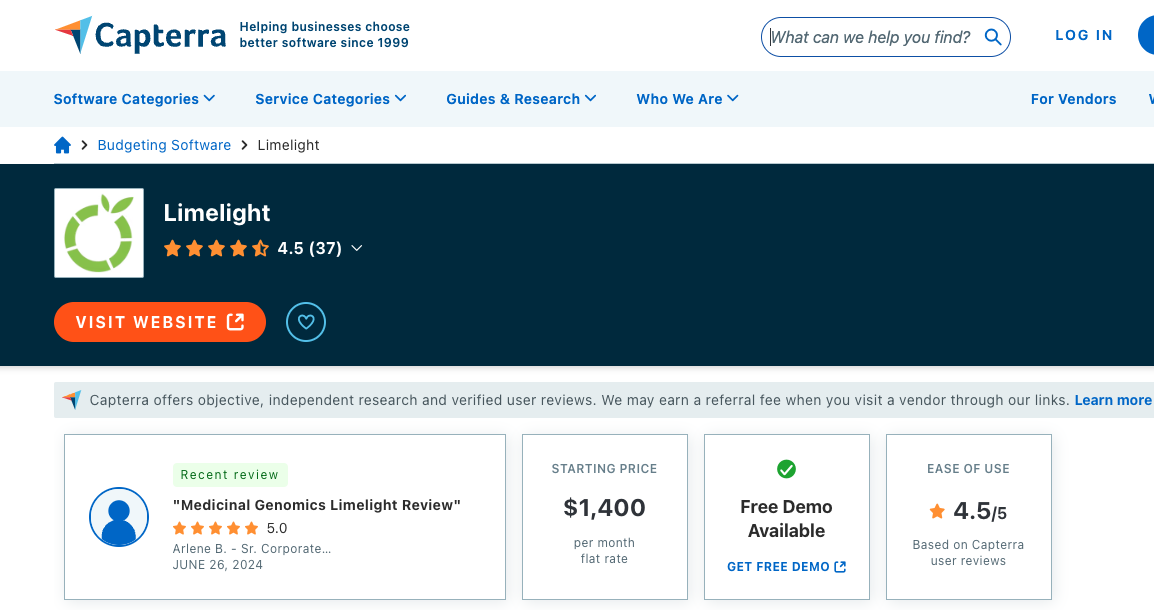Click the half-filled fifth star in Limelight's rating
Viewport: 1154px width, 610px height.
260,248
